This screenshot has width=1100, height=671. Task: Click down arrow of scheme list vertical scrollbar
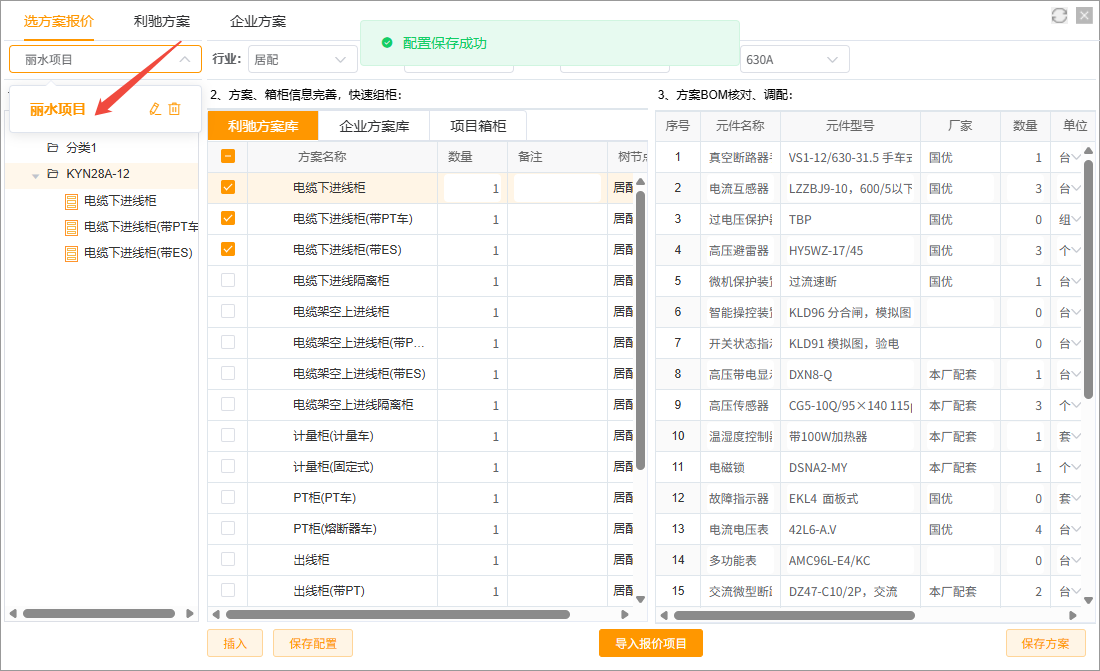click(640, 599)
